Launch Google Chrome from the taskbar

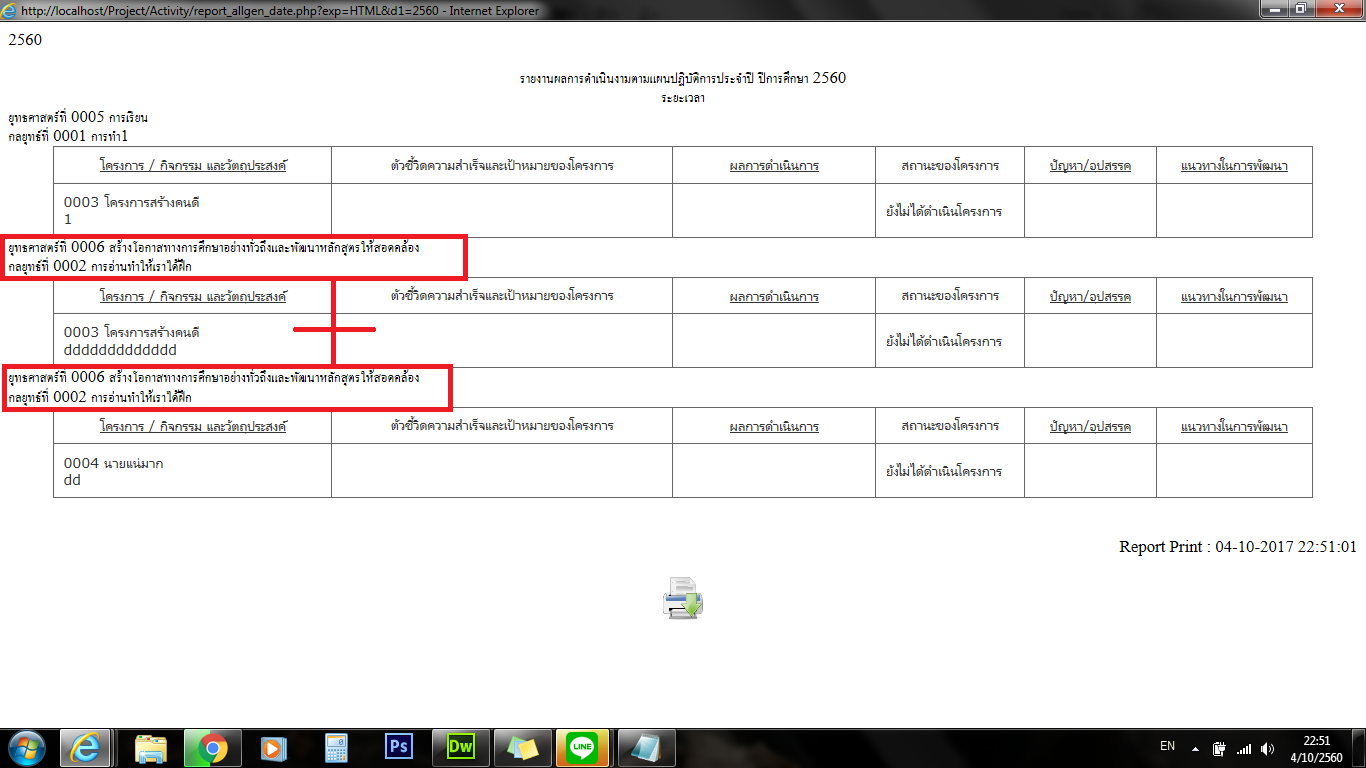[211, 747]
